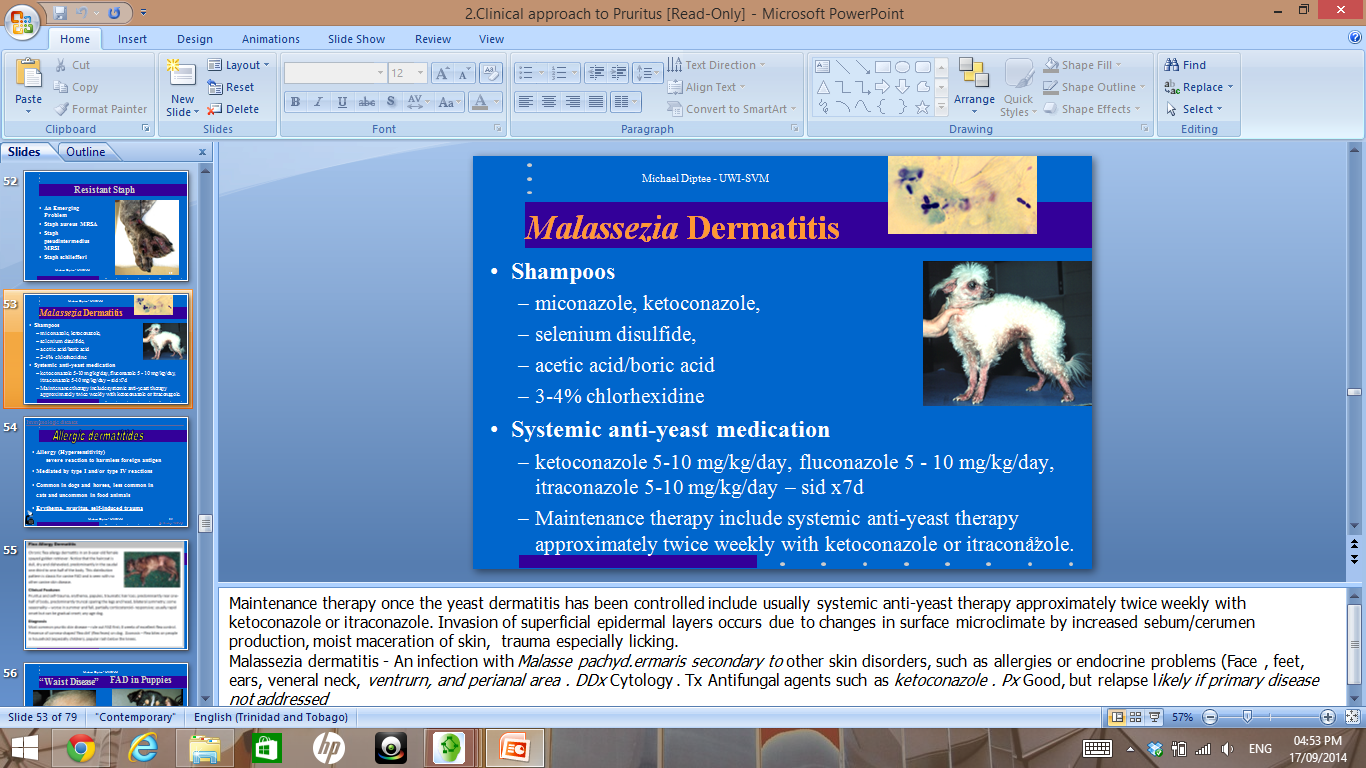
Task: Expand the Layout dropdown
Action: [x=241, y=65]
